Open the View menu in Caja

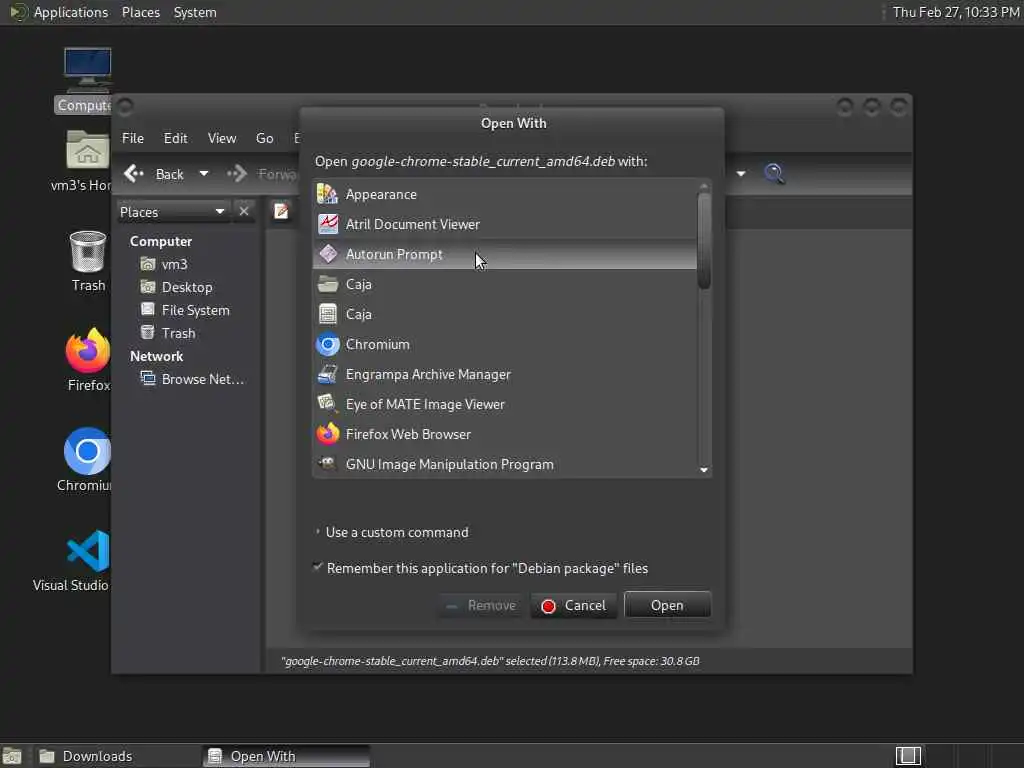click(x=222, y=138)
